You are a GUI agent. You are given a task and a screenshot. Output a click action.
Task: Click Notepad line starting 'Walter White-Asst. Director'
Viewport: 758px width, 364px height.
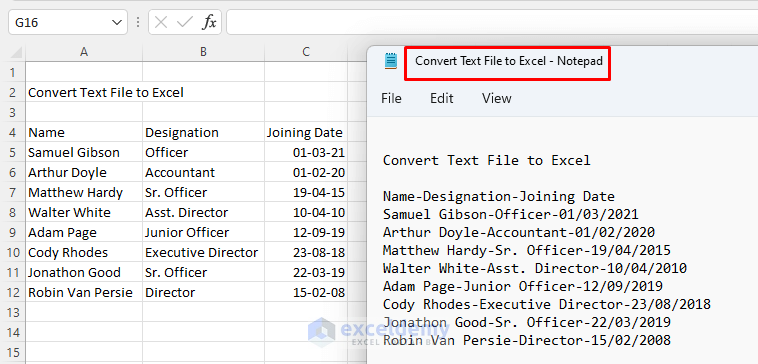535,268
